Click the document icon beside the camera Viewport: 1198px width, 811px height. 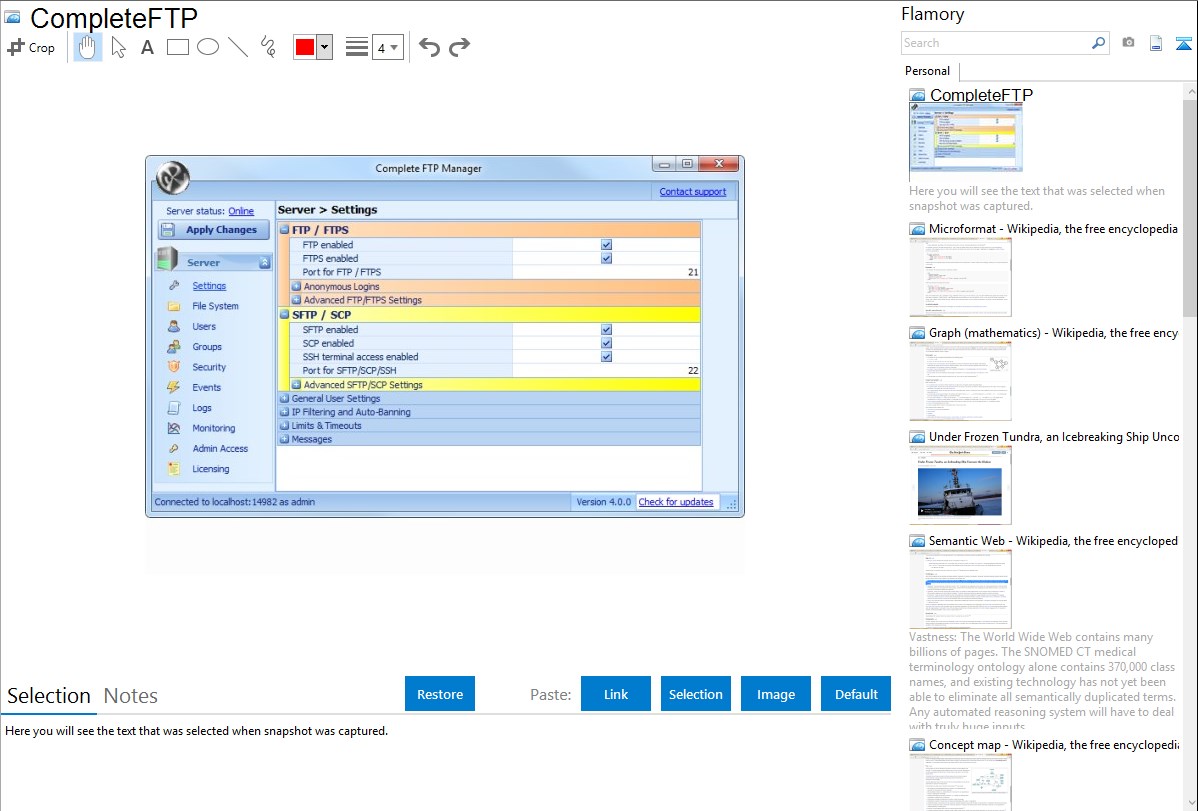(1156, 43)
